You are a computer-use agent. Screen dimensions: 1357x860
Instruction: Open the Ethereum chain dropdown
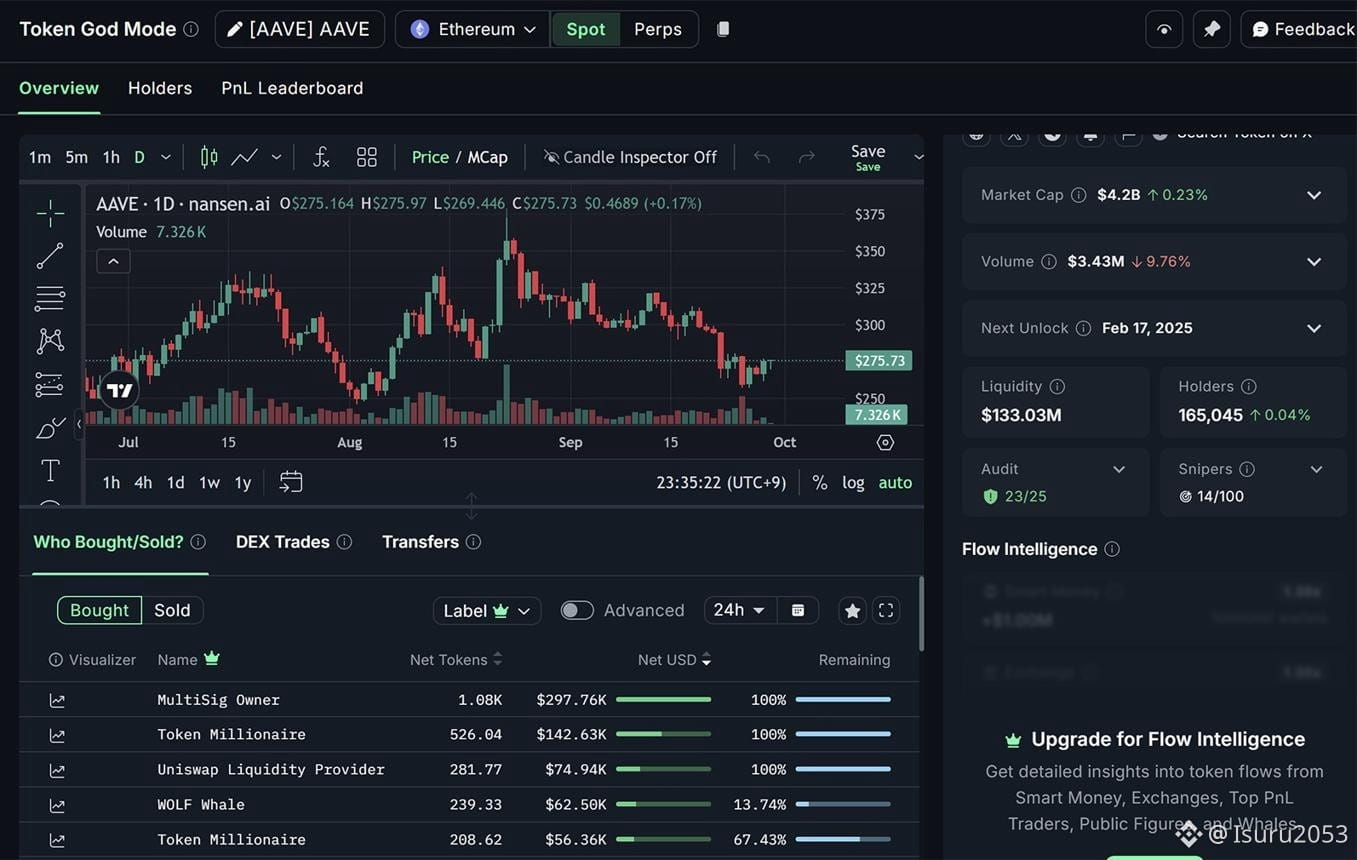(472, 29)
